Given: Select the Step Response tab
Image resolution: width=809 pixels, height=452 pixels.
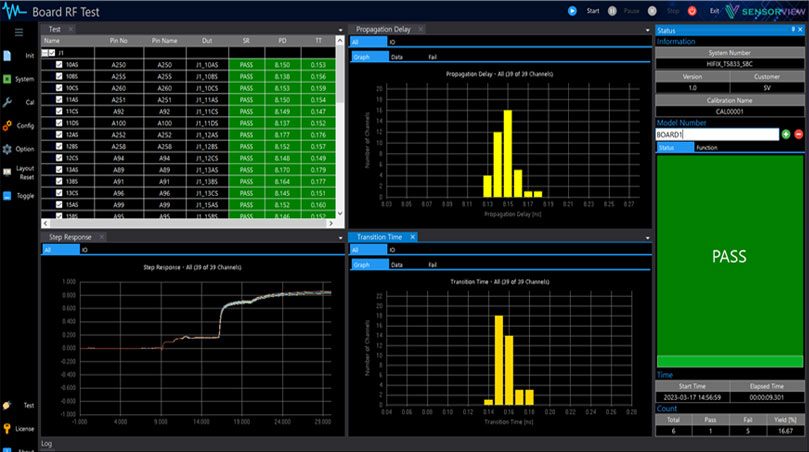Looking at the screenshot, I should [x=70, y=237].
